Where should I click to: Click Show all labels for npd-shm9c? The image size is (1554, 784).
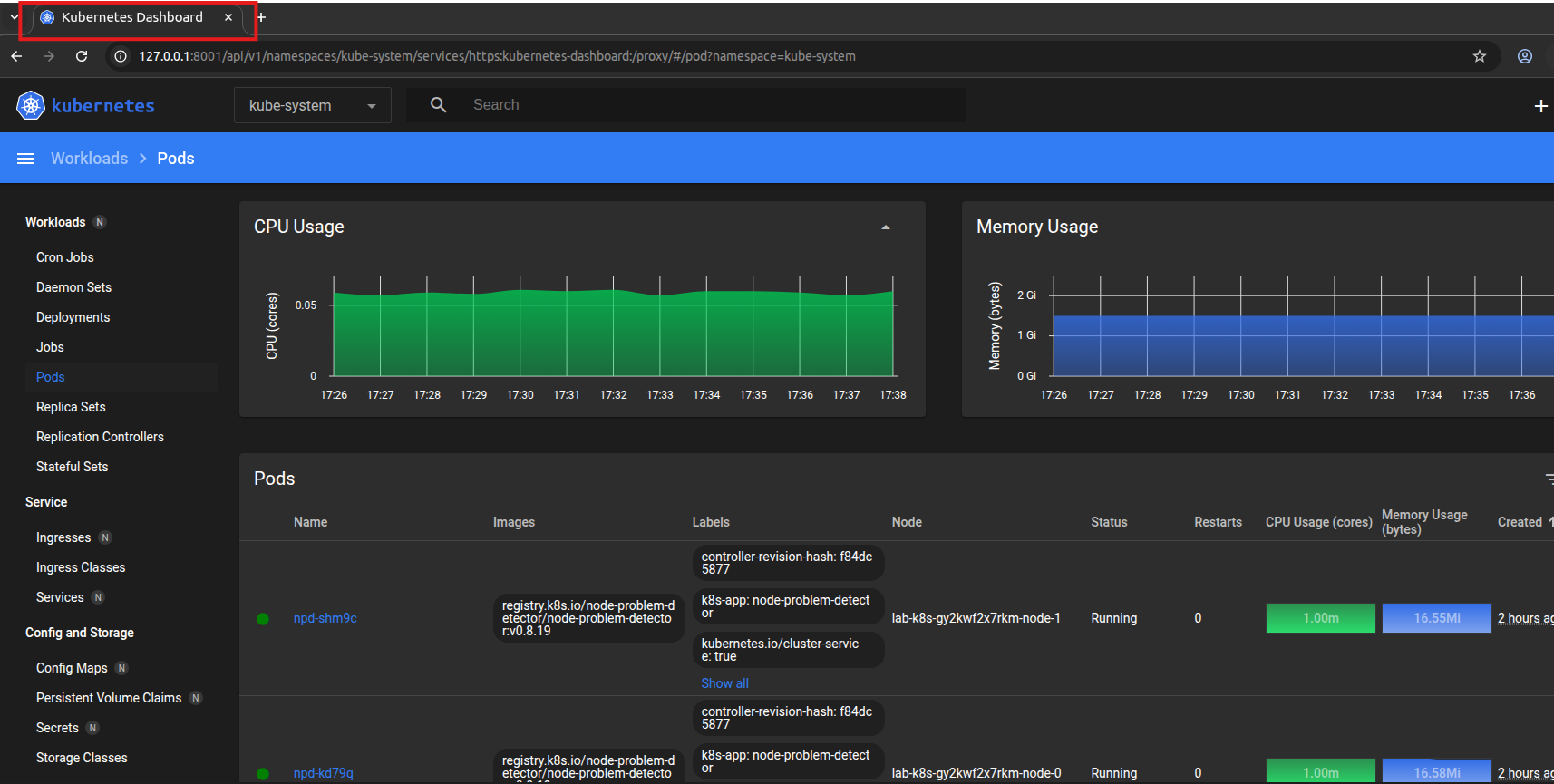coord(724,683)
